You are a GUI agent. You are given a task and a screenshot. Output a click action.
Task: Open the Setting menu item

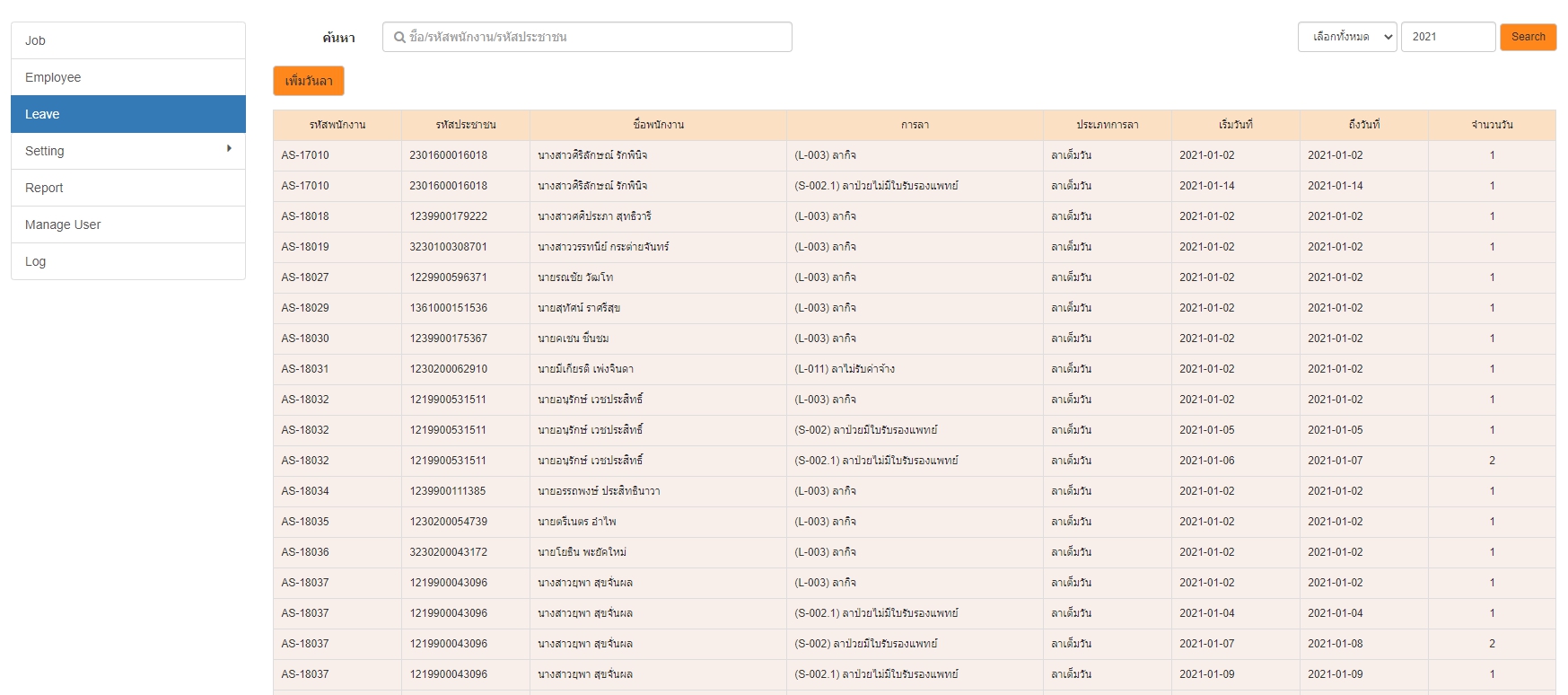pyautogui.click(x=128, y=151)
